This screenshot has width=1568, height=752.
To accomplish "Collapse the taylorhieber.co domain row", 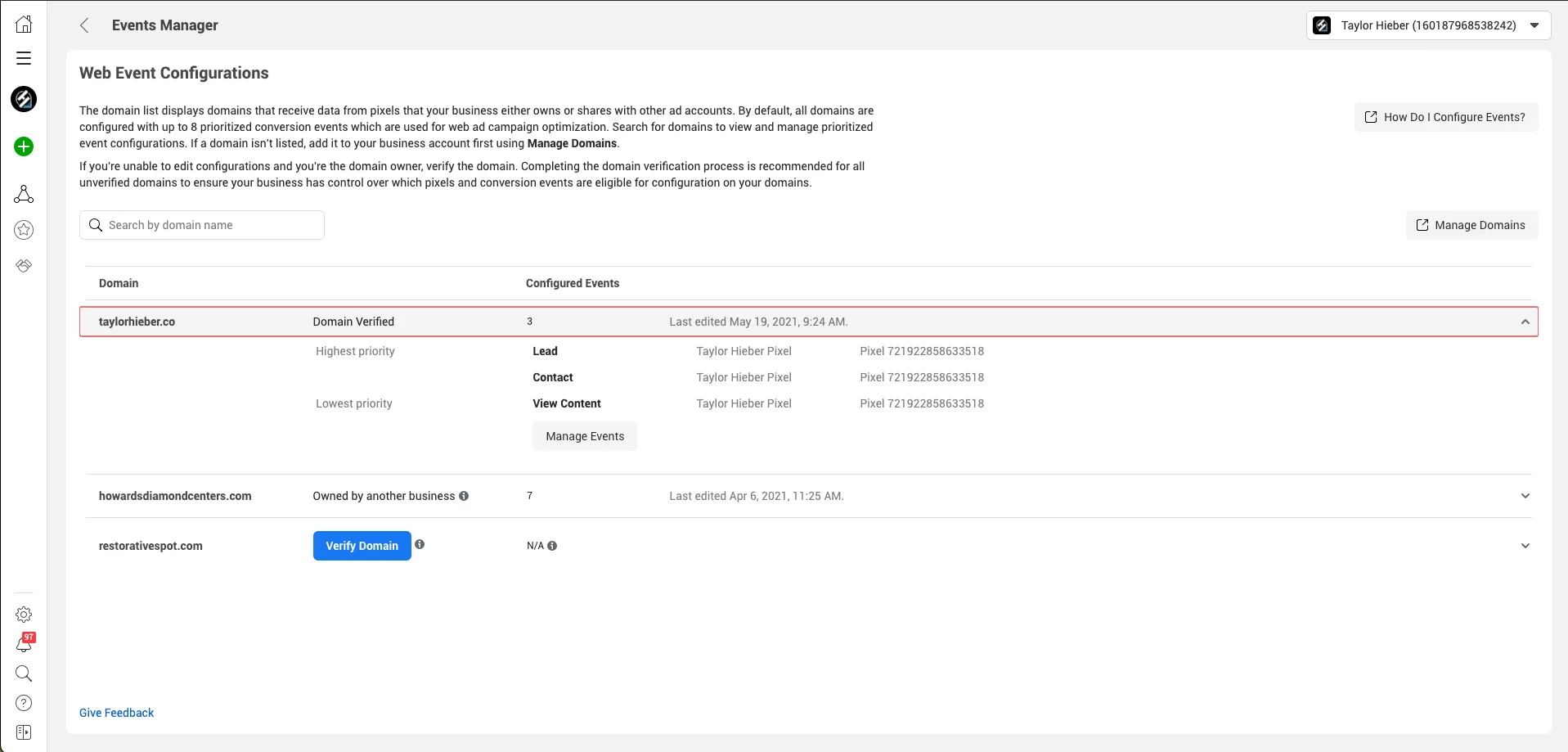I will pyautogui.click(x=1525, y=322).
